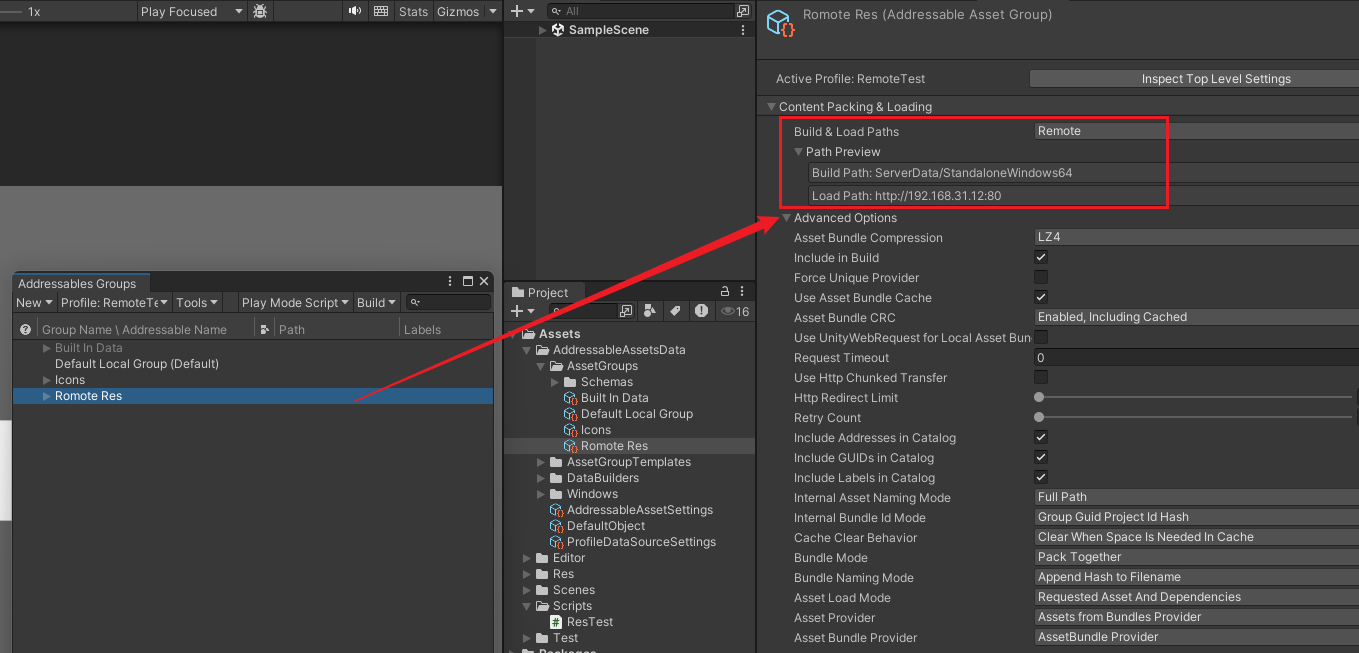Click the Search by Label tag icon
The height and width of the screenshot is (653, 1359).
[675, 312]
